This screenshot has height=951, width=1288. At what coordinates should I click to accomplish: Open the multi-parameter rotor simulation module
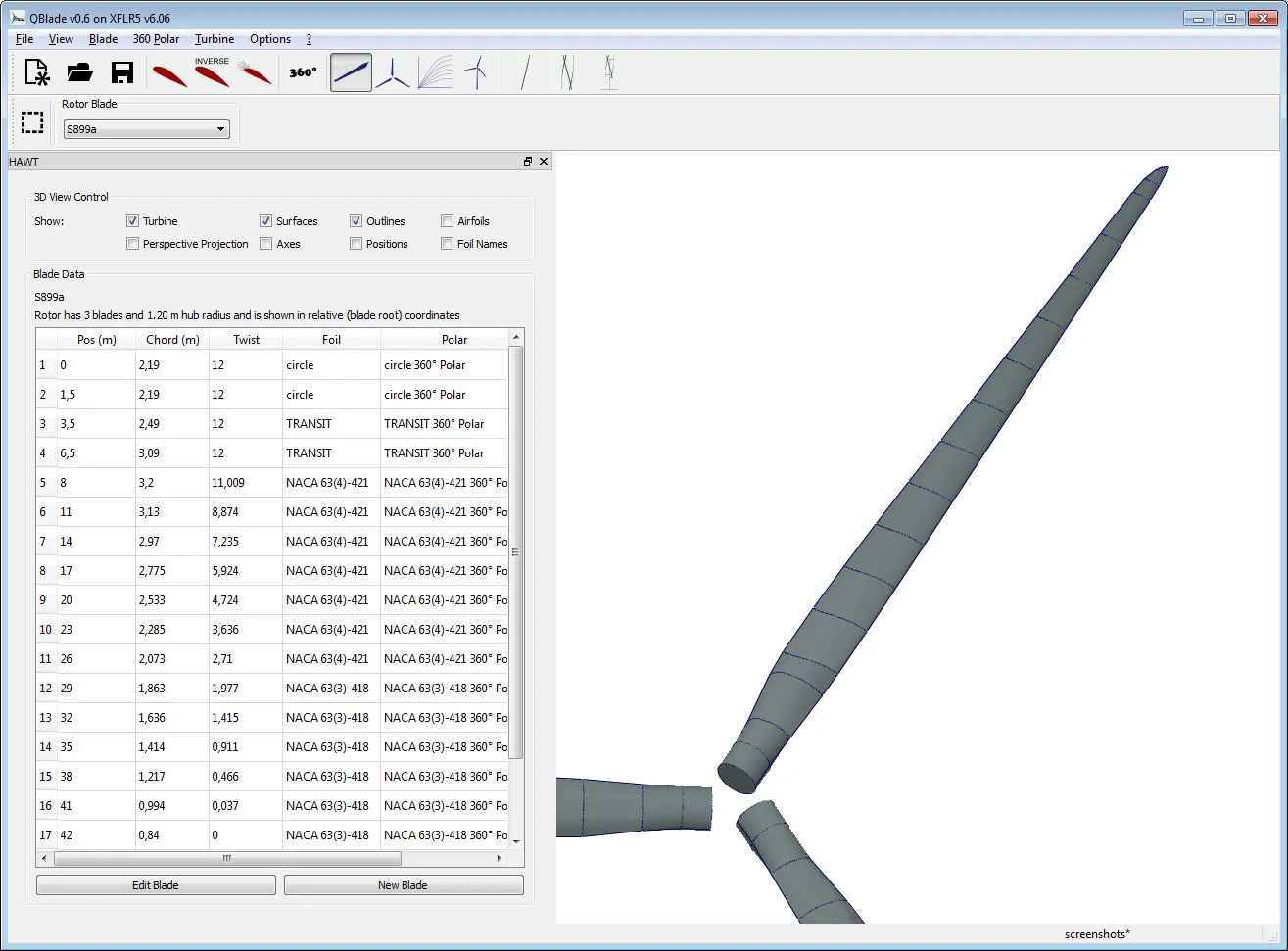pyautogui.click(x=435, y=72)
